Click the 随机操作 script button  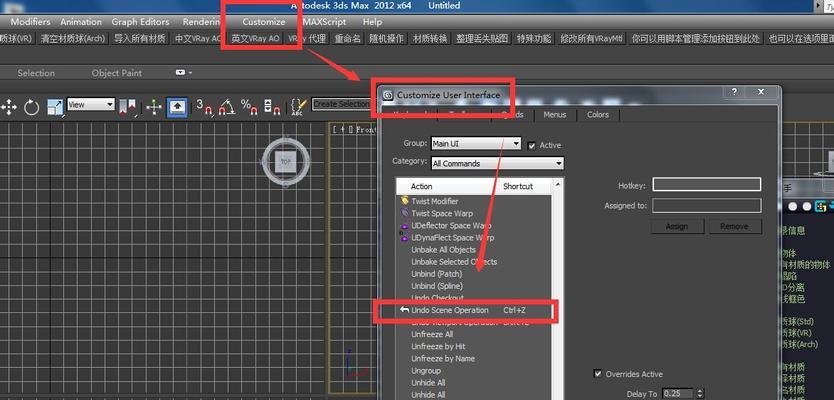pos(387,39)
